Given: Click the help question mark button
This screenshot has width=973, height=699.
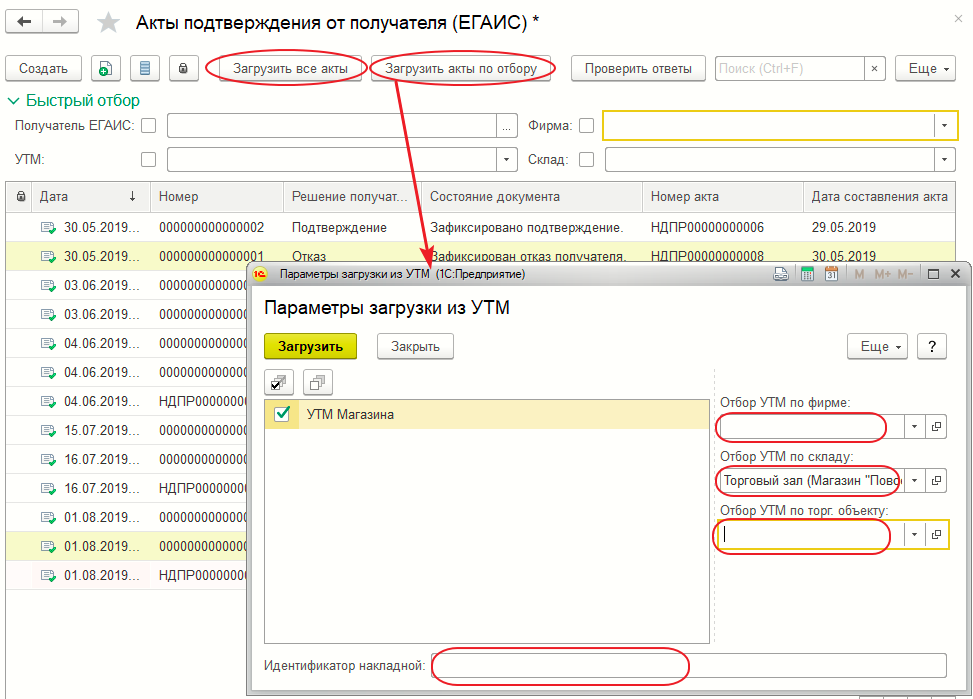Looking at the screenshot, I should tap(931, 346).
